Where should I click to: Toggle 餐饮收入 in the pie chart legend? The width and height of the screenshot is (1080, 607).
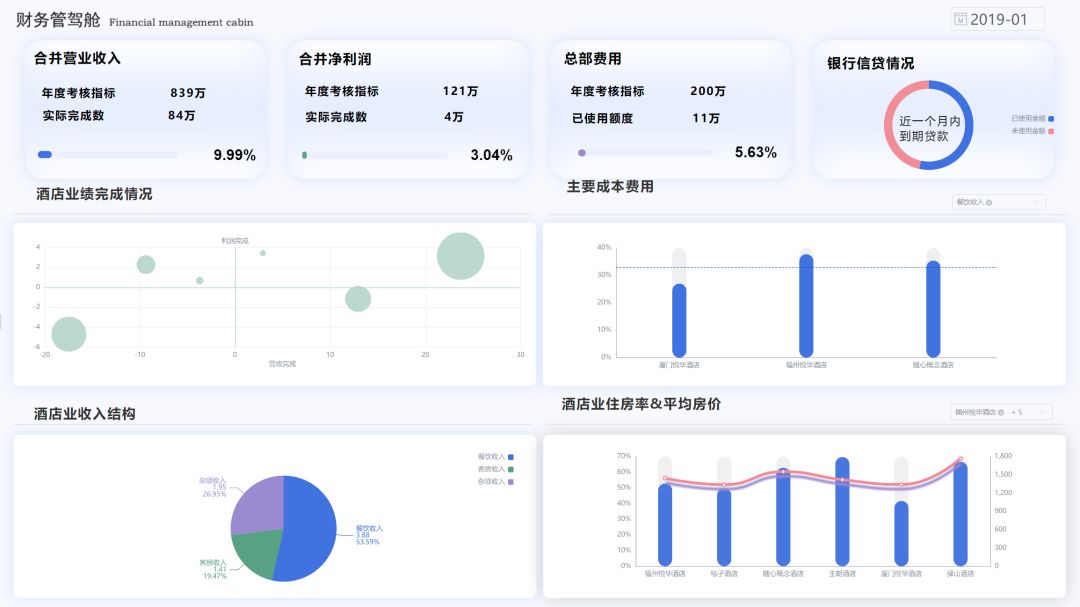[x=495, y=457]
